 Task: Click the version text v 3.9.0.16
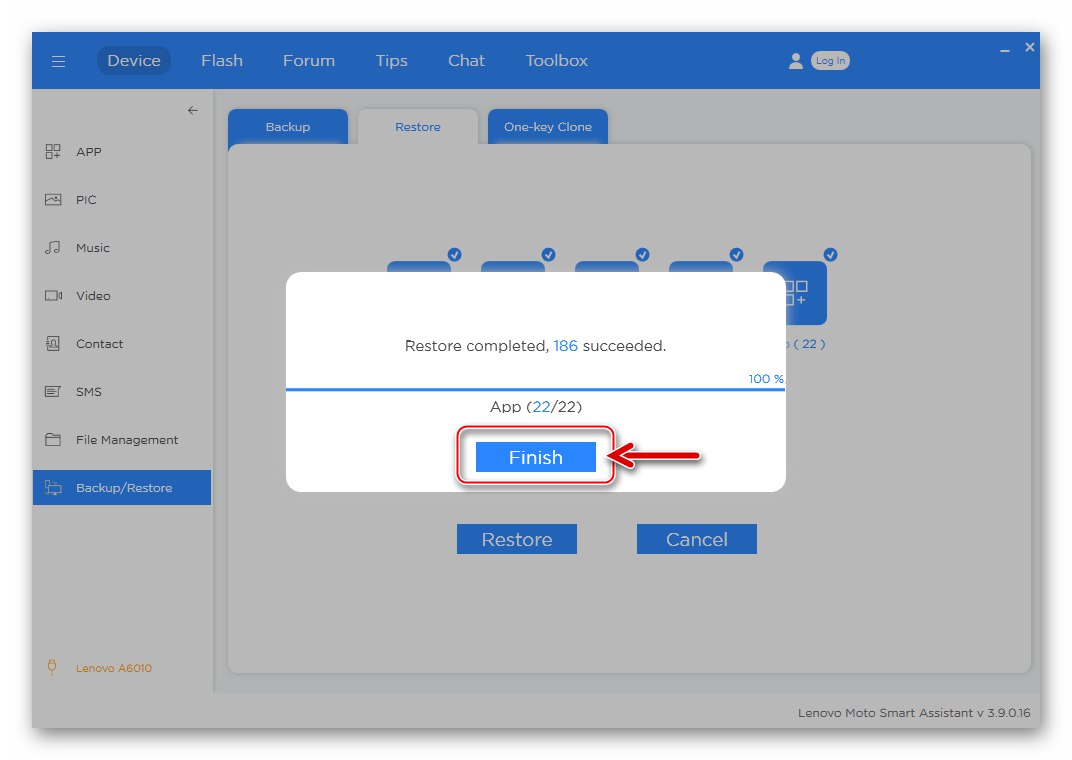point(1002,713)
